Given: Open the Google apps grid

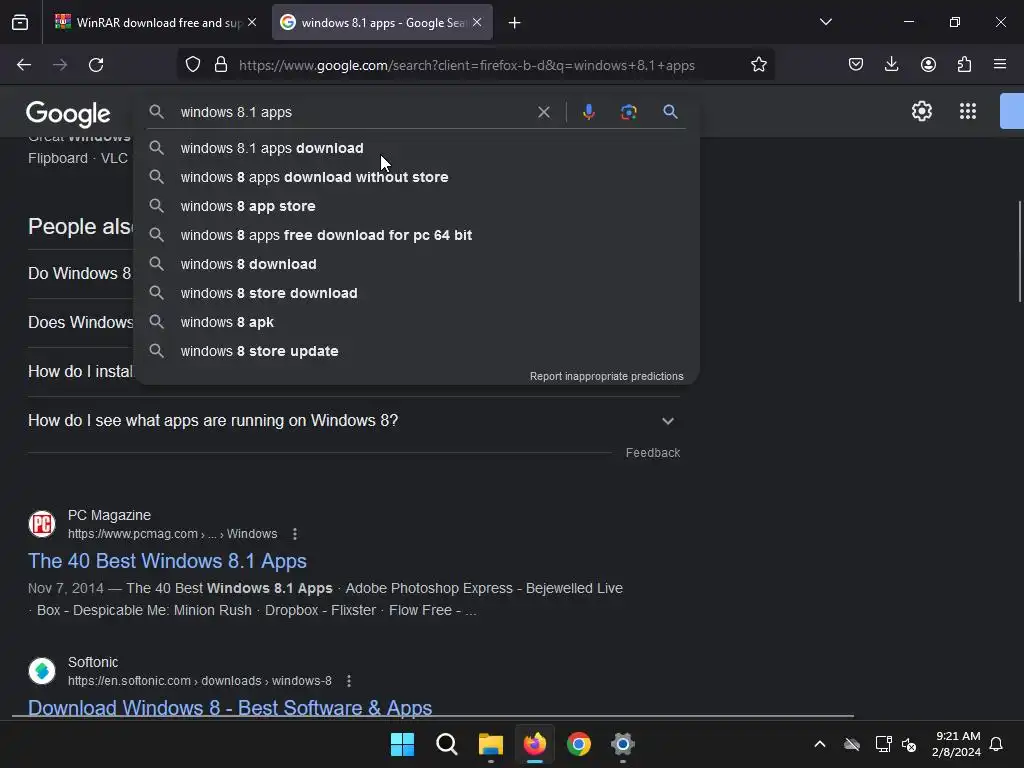Looking at the screenshot, I should (968, 111).
